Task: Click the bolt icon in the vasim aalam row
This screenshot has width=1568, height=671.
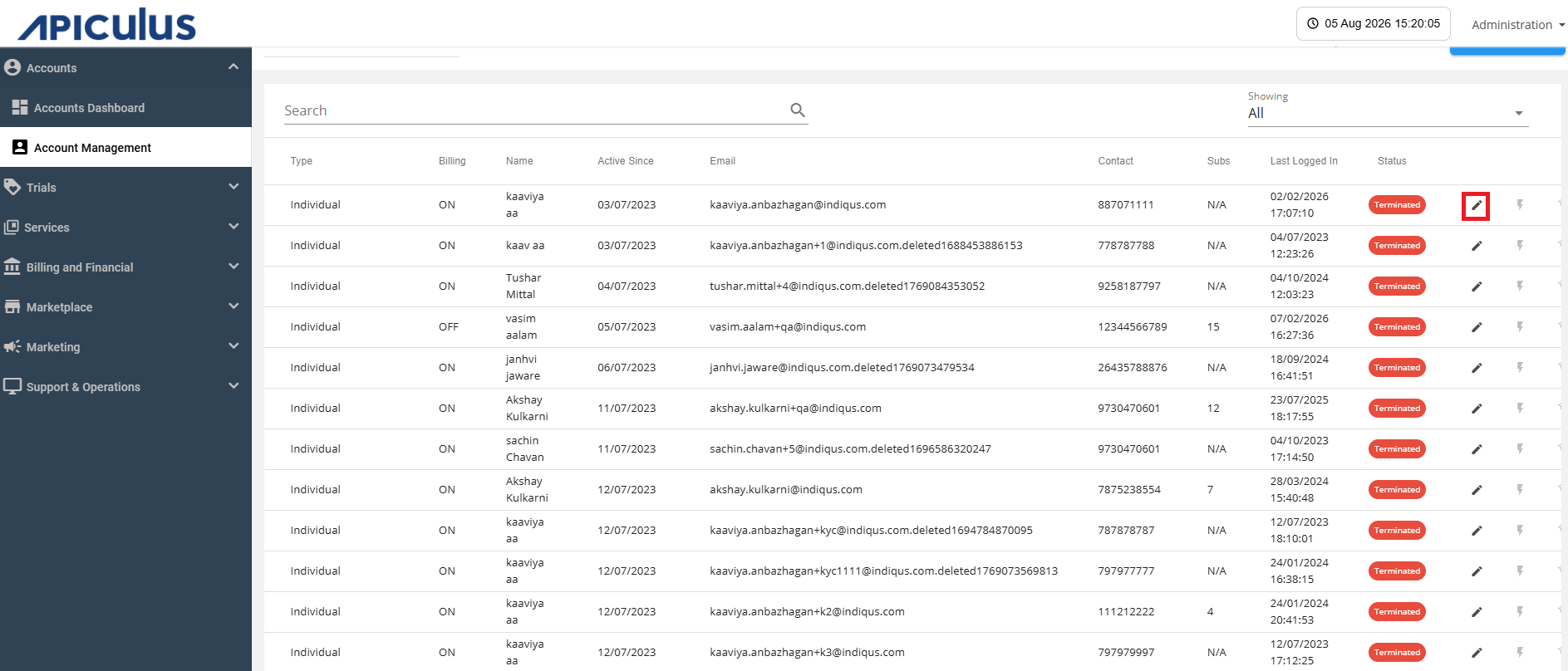Action: pos(1520,327)
